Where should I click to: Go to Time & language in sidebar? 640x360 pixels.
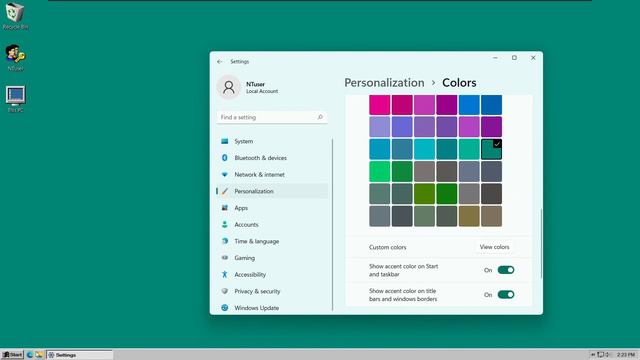pyautogui.click(x=256, y=241)
